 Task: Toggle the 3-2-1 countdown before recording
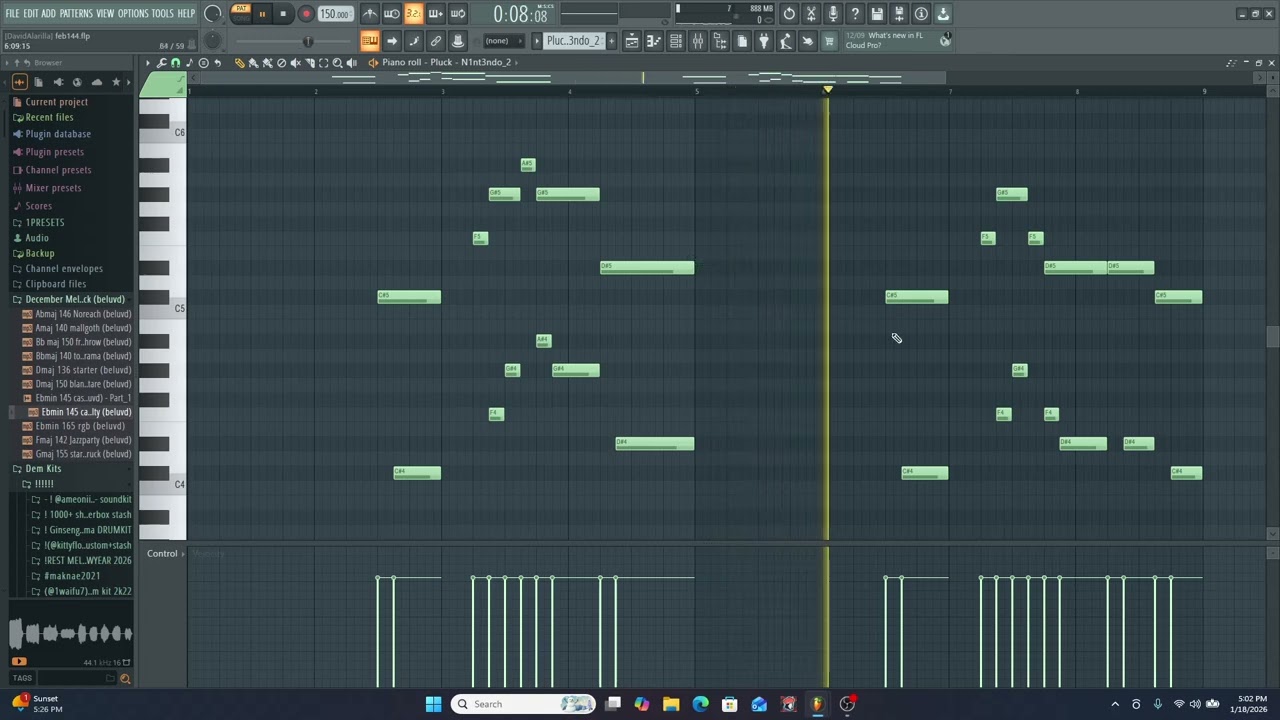pos(414,14)
